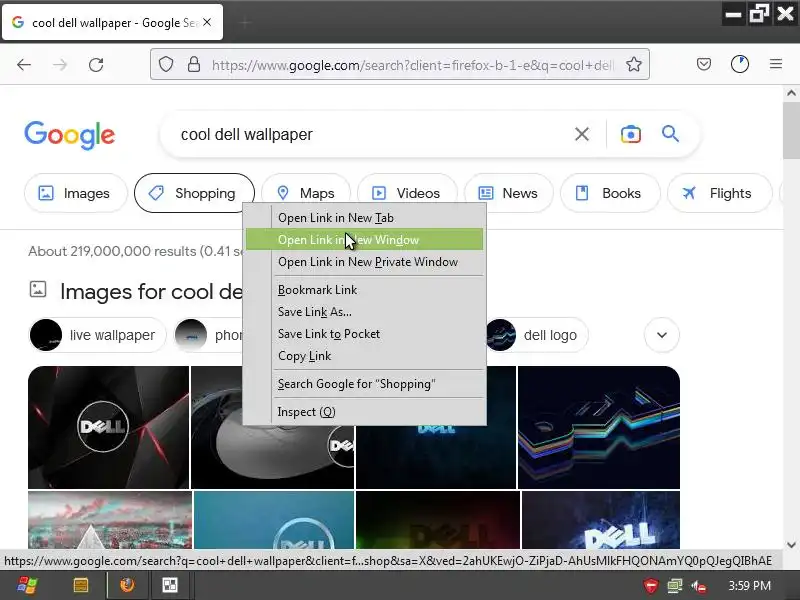Switch to the Images search filter
Viewport: 800px width, 600px height.
coord(75,193)
